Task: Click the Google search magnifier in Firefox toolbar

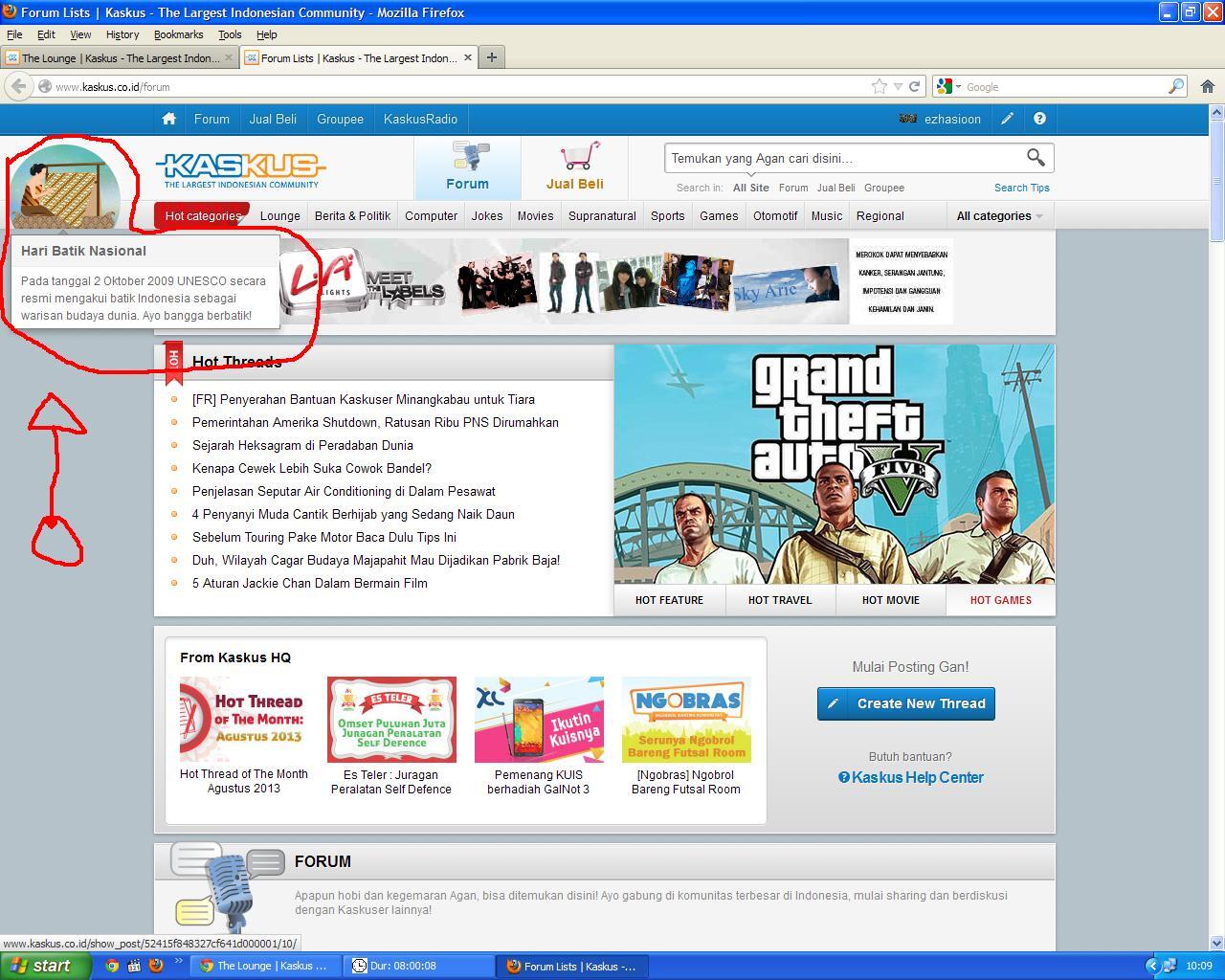Action: pos(1175,86)
